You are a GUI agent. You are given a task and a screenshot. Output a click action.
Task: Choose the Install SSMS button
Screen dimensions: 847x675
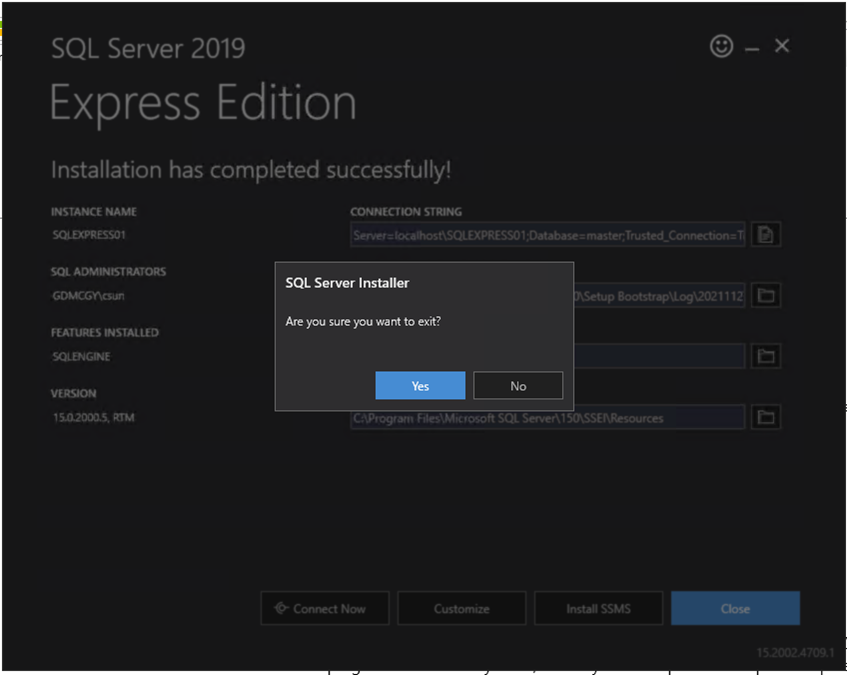coord(598,608)
